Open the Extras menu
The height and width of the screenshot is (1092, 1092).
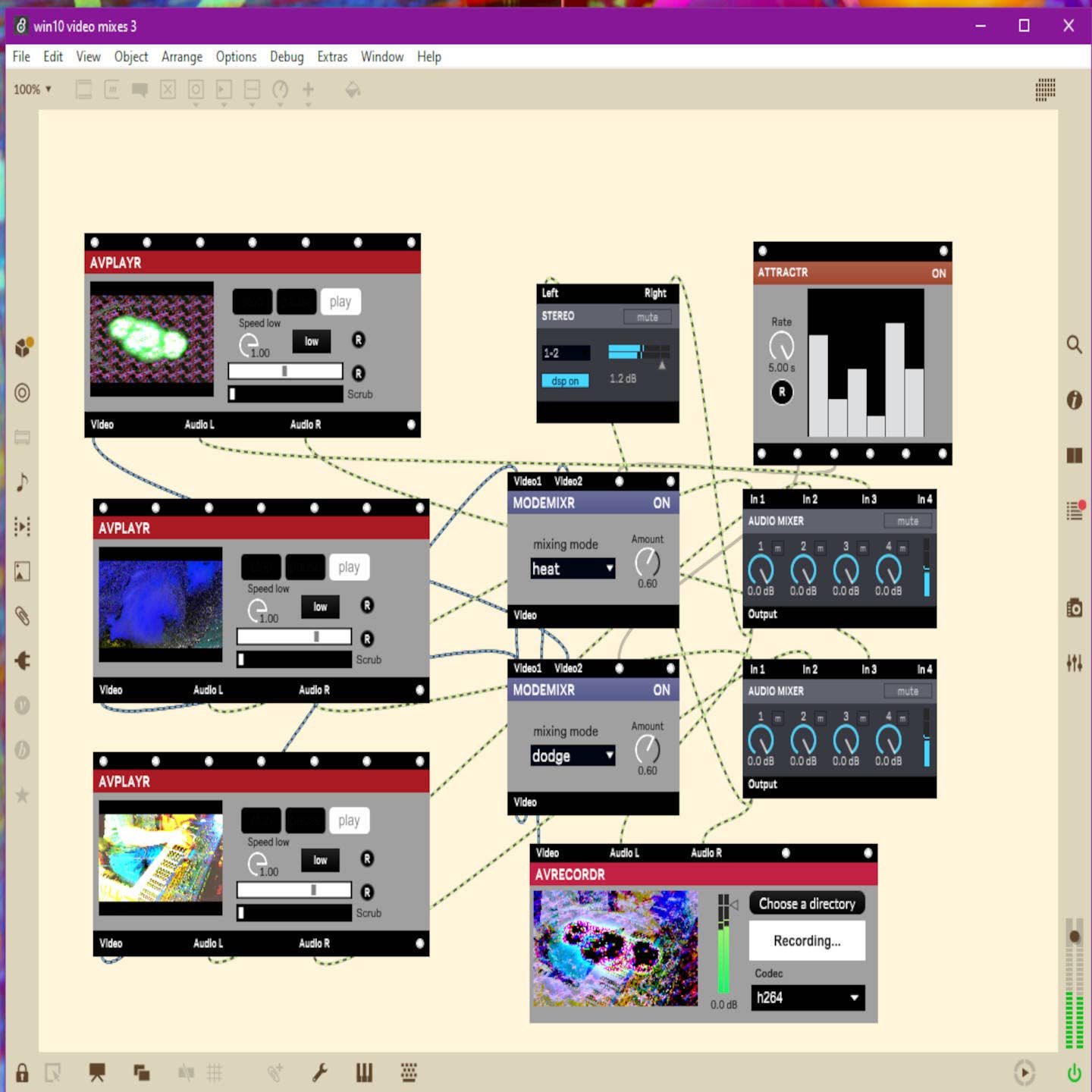pyautogui.click(x=332, y=57)
